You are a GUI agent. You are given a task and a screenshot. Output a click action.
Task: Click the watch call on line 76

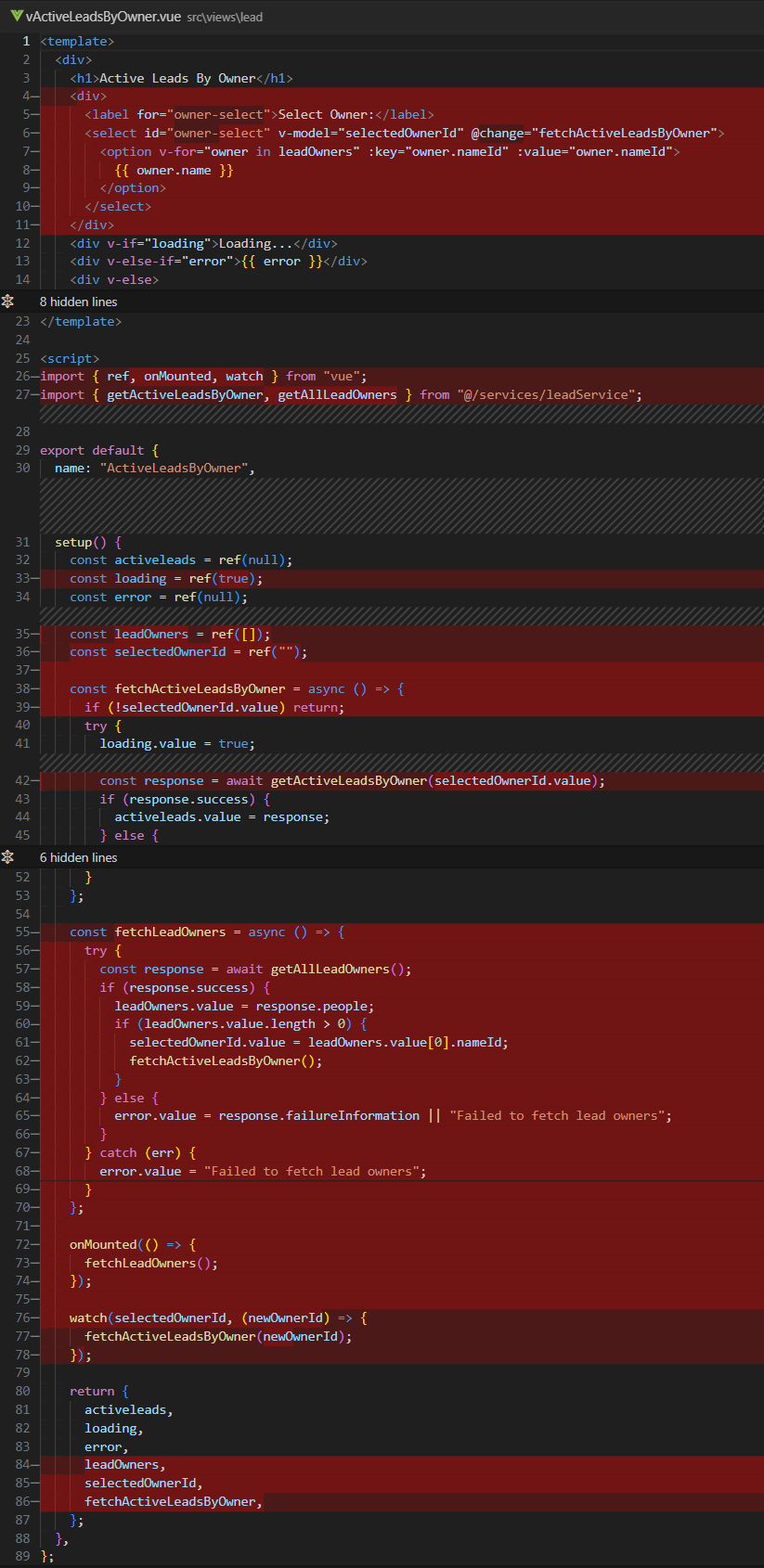coord(88,1317)
